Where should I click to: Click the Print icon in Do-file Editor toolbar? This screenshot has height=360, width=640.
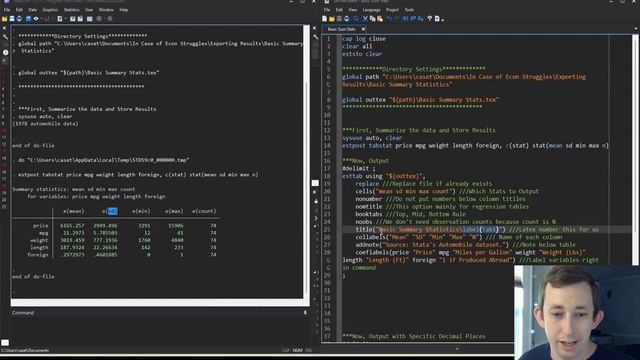347,19
